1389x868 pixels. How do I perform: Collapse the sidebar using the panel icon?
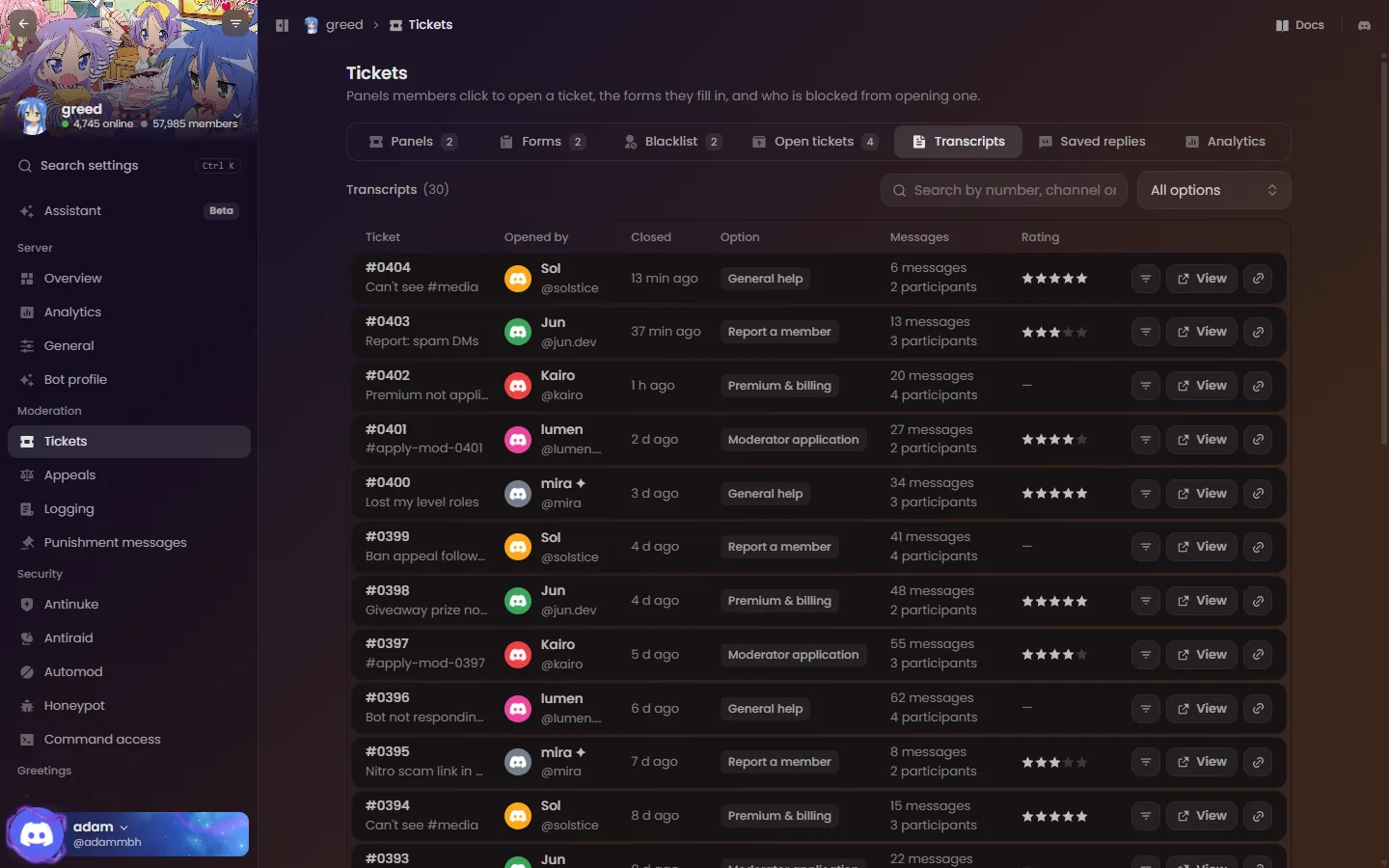click(x=282, y=25)
